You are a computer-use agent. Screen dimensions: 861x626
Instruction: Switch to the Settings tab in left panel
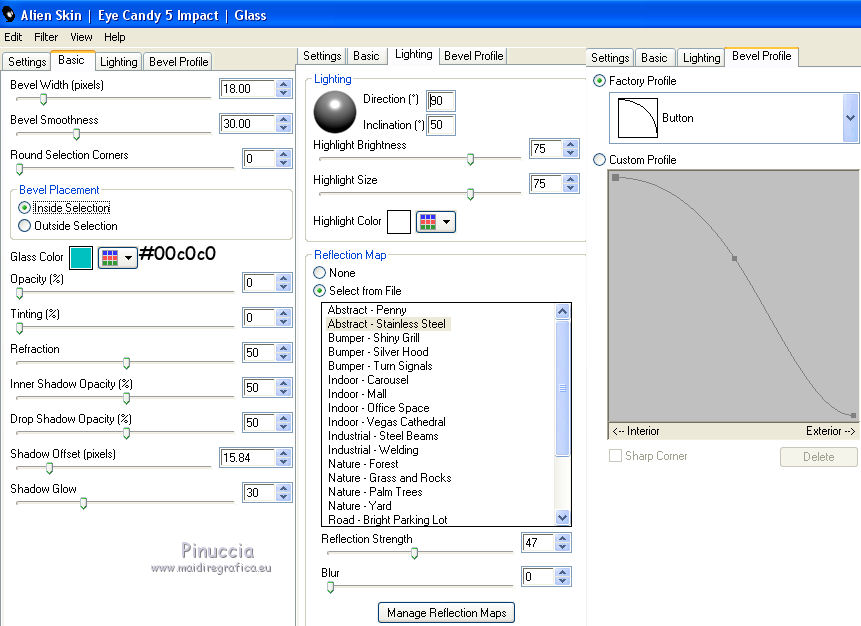point(27,62)
